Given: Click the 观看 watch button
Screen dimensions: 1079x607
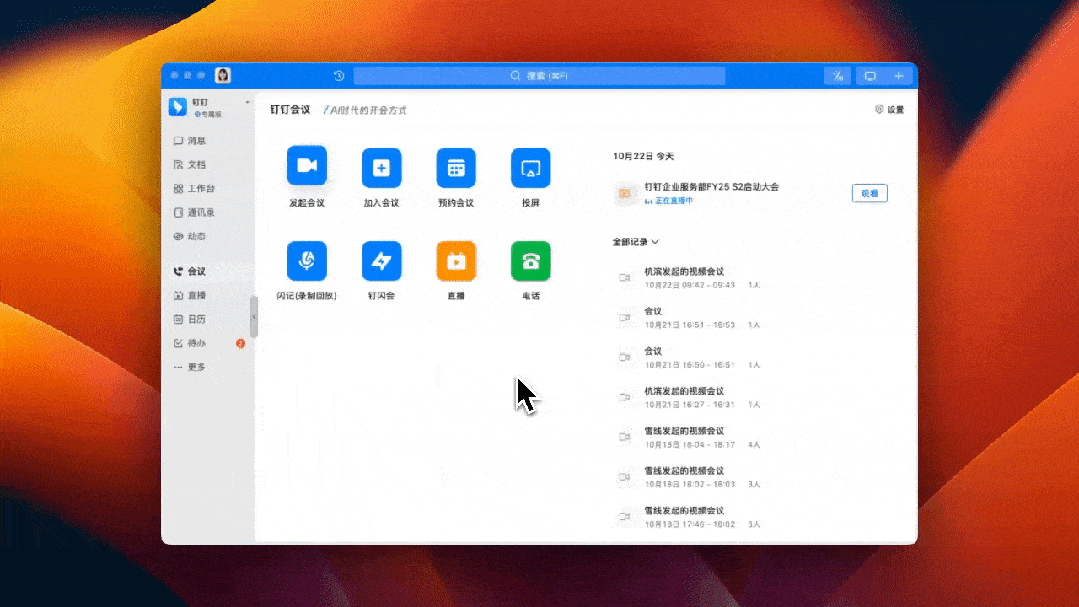Looking at the screenshot, I should [869, 193].
